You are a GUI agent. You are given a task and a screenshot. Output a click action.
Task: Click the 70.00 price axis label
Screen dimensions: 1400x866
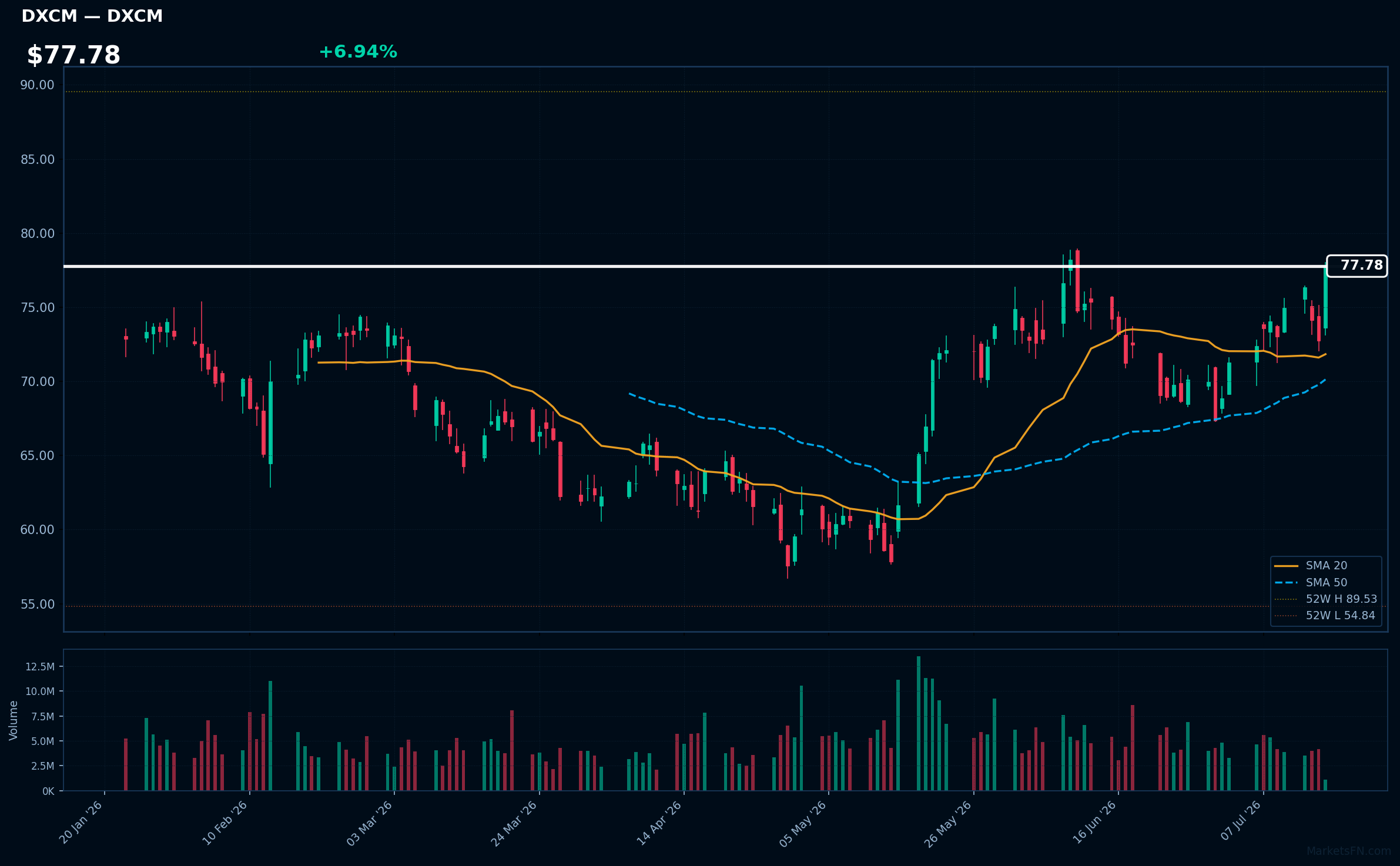[x=37, y=382]
